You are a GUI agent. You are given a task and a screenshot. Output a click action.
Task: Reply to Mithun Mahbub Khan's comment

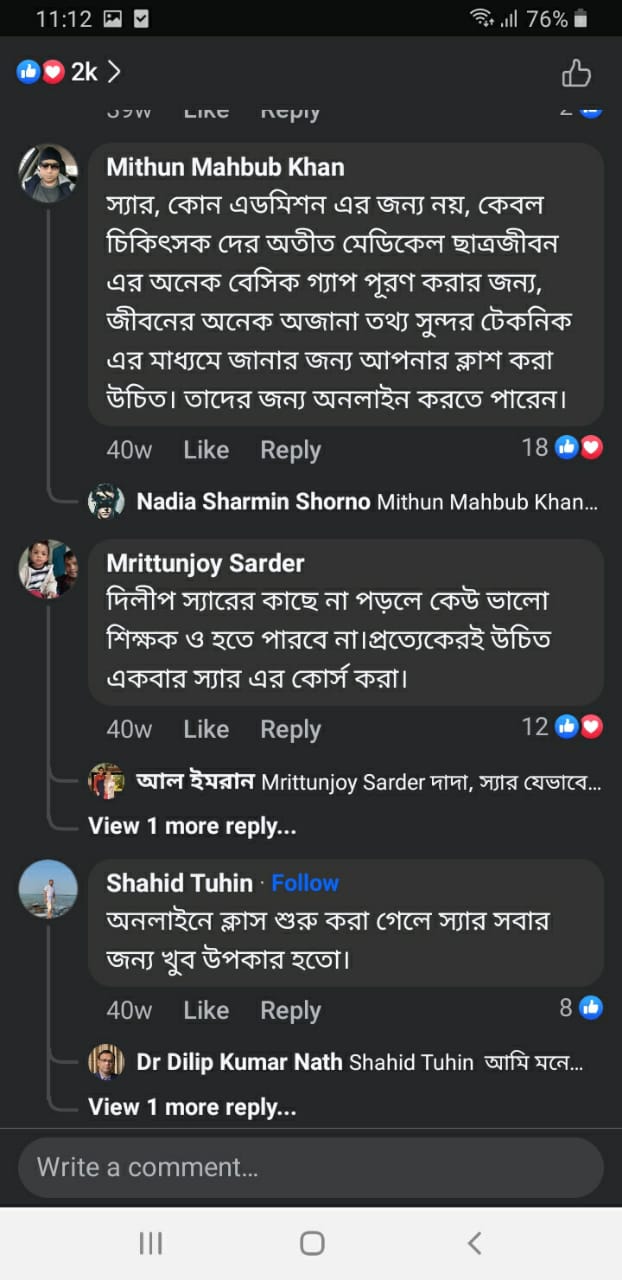[x=290, y=450]
